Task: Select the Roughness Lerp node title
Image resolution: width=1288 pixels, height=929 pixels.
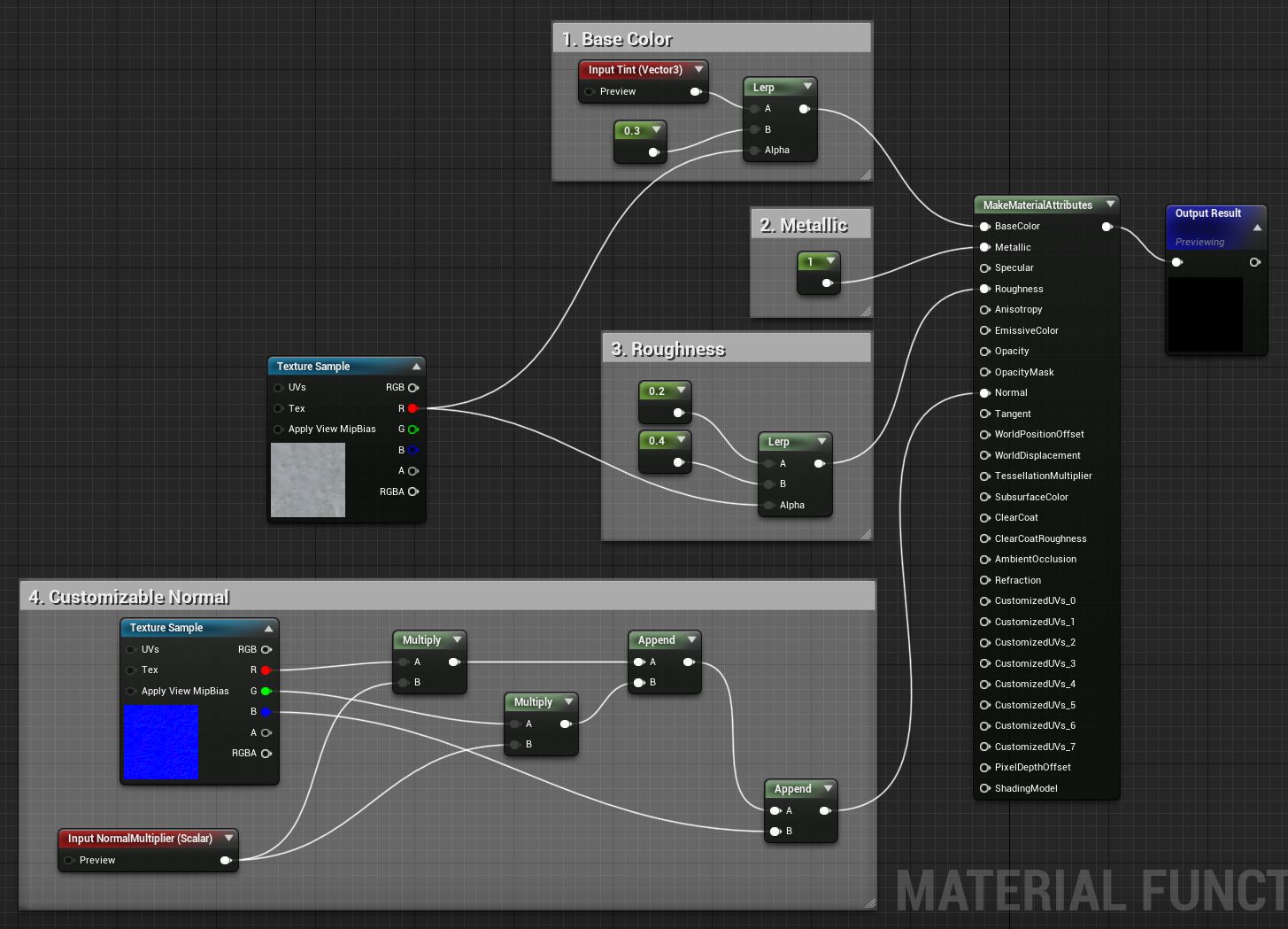Action: 779,441
